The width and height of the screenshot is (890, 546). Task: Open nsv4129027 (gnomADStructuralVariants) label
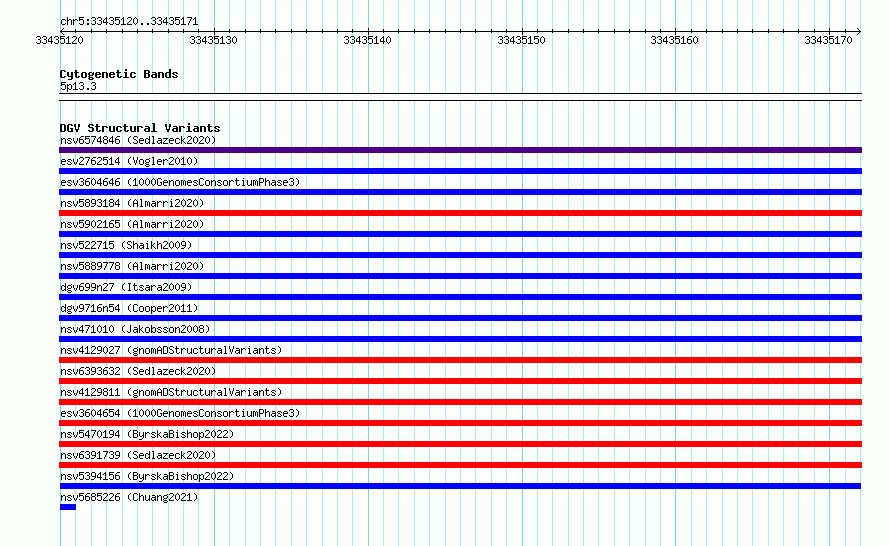(x=171, y=350)
